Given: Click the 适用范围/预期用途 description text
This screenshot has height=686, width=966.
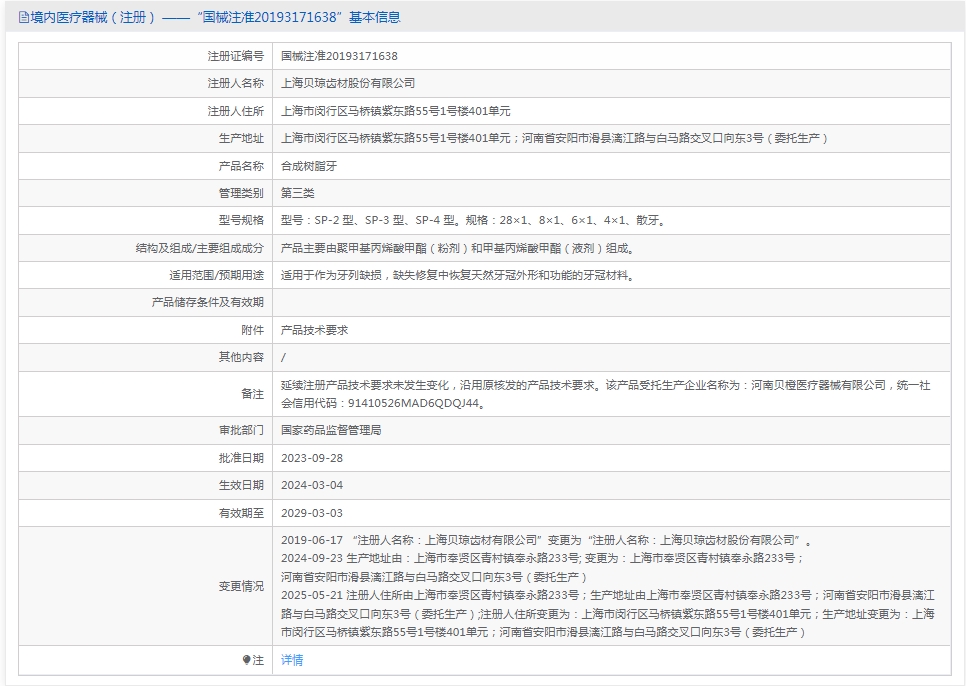Looking at the screenshot, I should click(458, 275).
